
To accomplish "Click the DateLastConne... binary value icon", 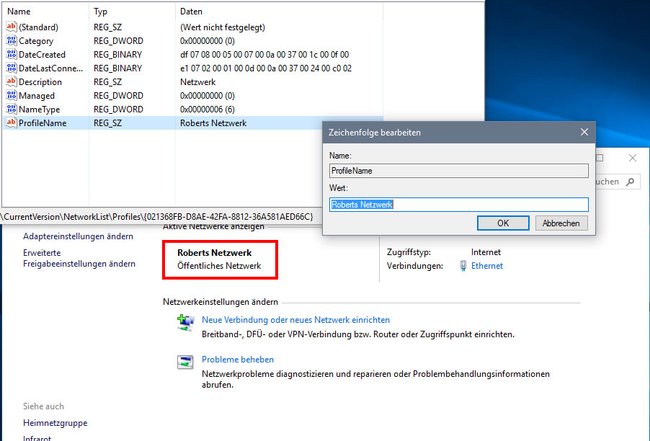I will tap(11, 68).
